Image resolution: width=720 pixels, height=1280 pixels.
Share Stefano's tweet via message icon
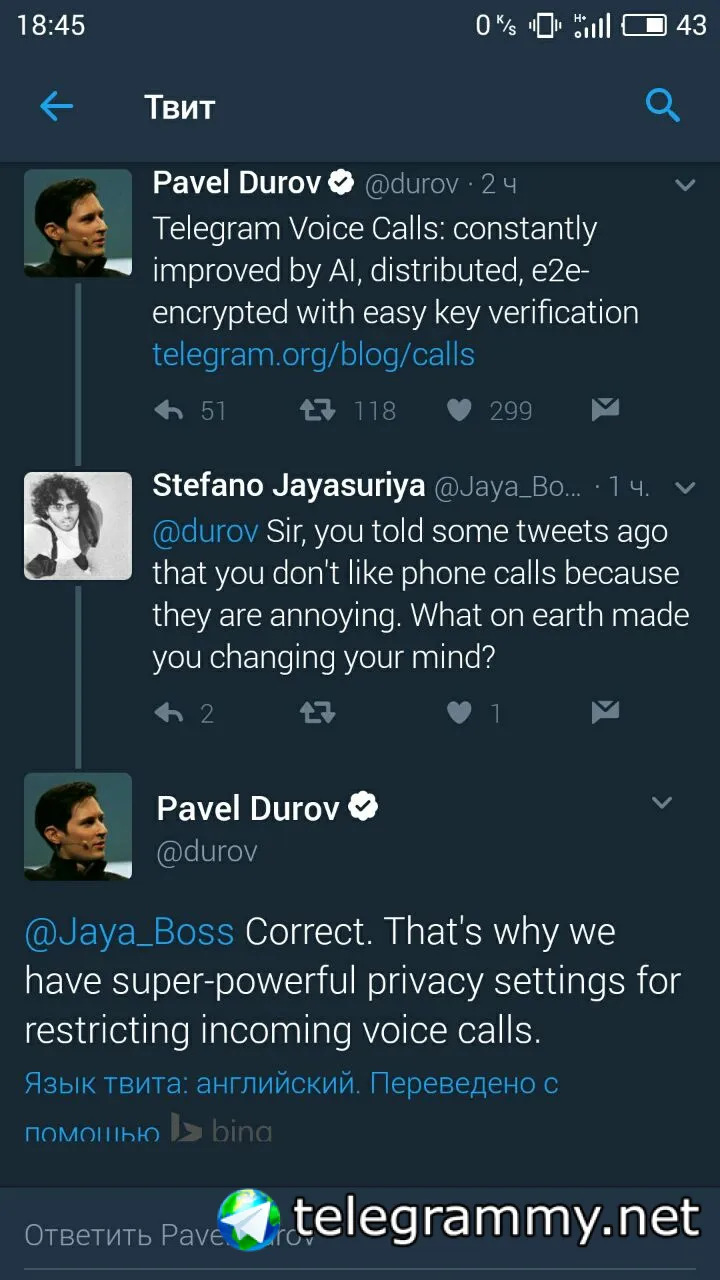(605, 711)
